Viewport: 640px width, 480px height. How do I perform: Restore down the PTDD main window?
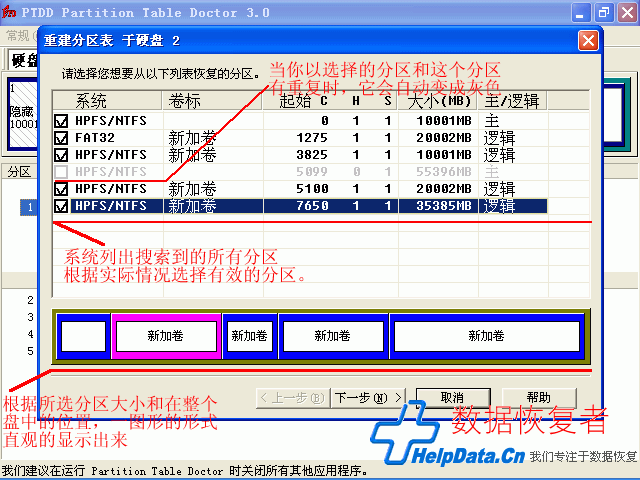pyautogui.click(x=604, y=13)
